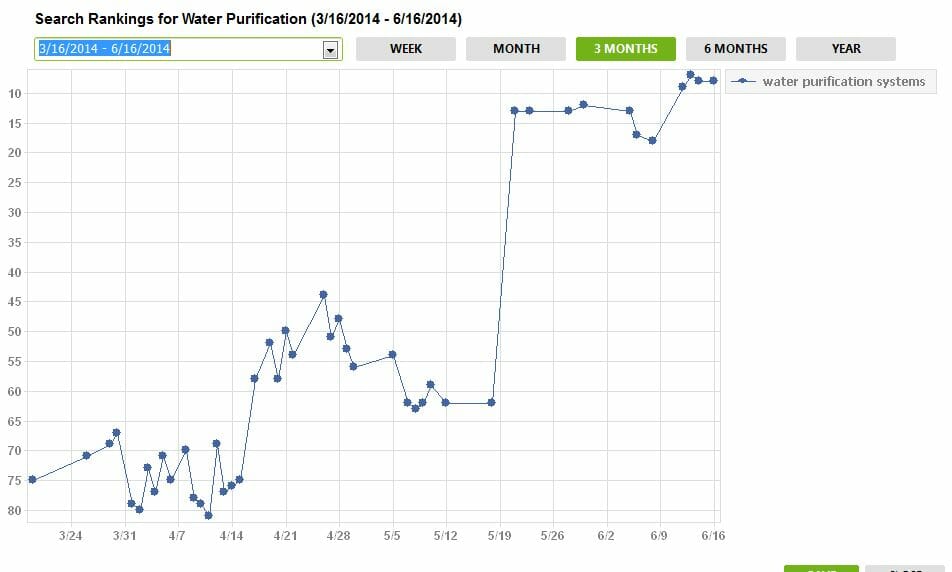Screen dimensions: 952x572
Task: Click the Search Rankings for Water Purification title
Action: click(248, 19)
